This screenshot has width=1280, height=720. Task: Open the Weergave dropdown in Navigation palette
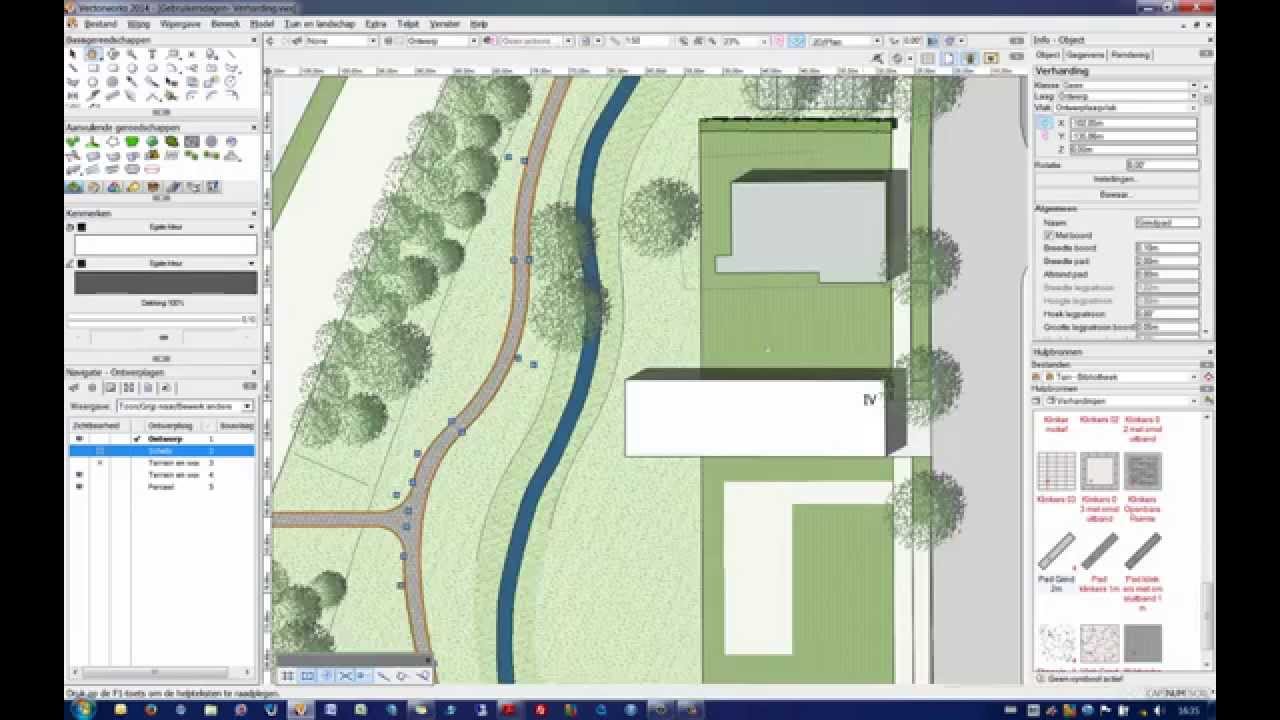tap(184, 406)
